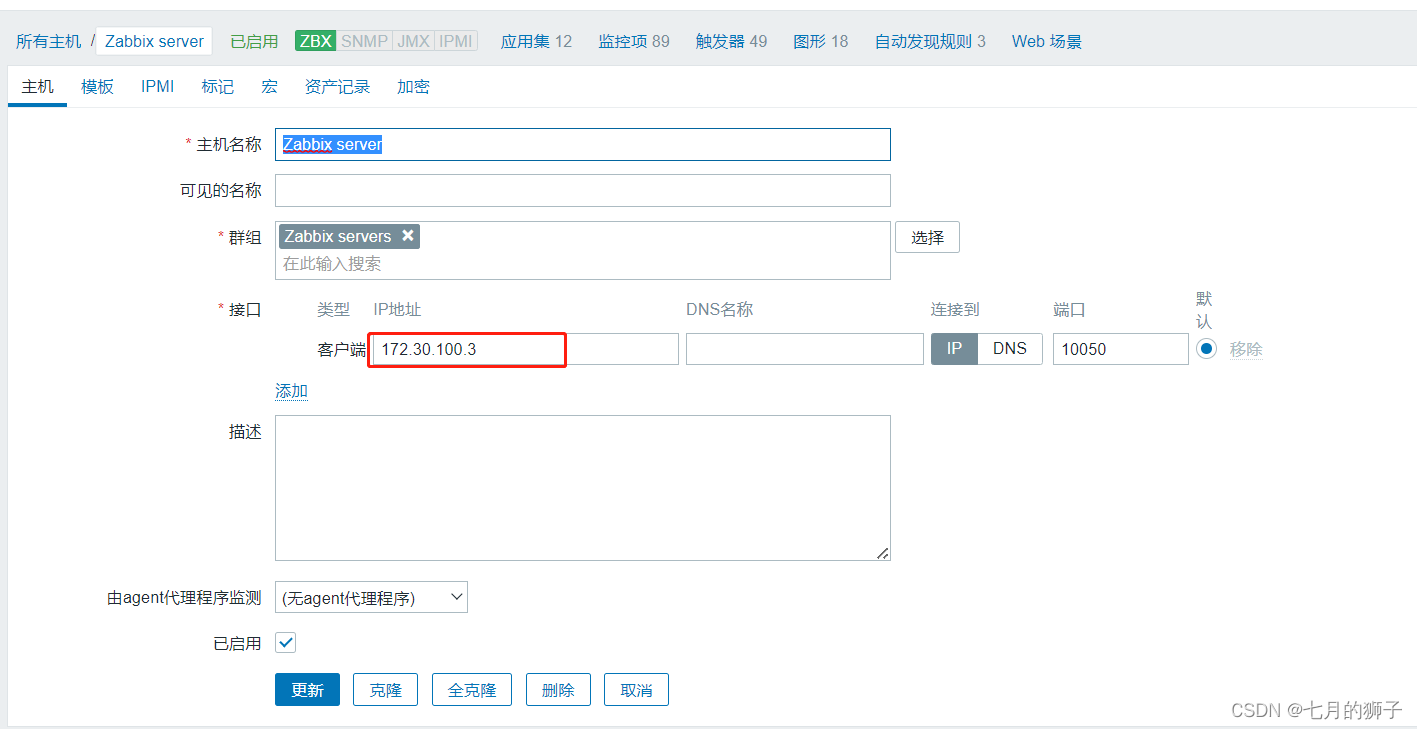Screen dimensions: 1417x729
Task: Click the 移除 interface link
Action: click(x=1246, y=349)
